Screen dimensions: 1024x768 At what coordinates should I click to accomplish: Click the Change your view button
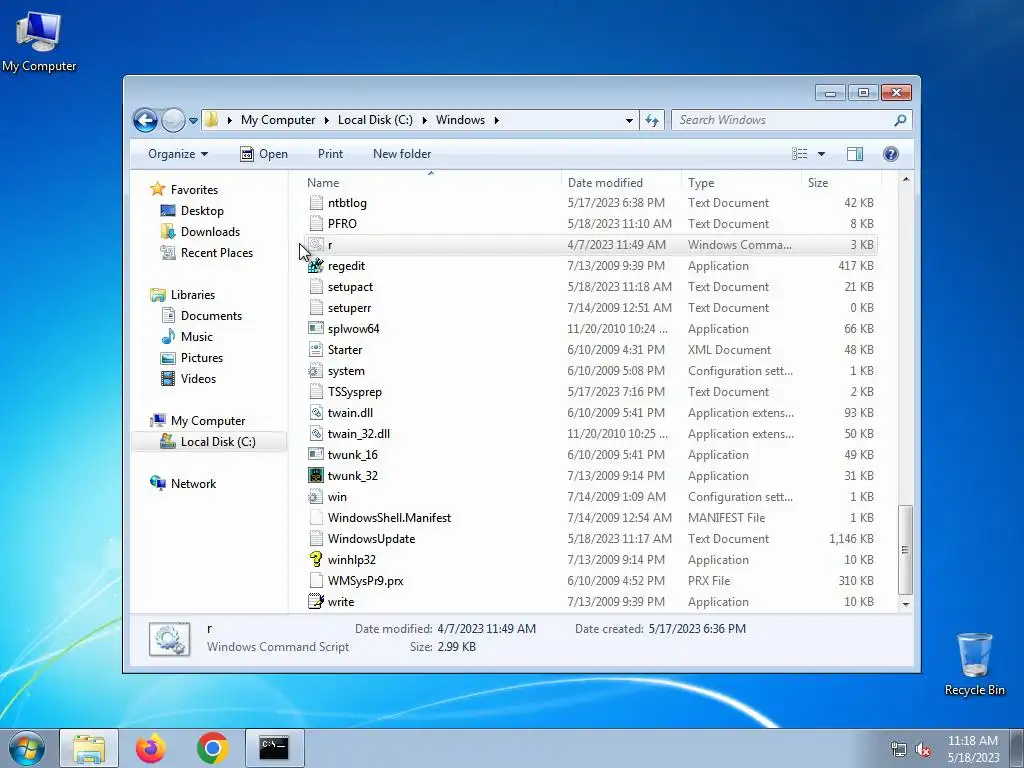tap(800, 154)
